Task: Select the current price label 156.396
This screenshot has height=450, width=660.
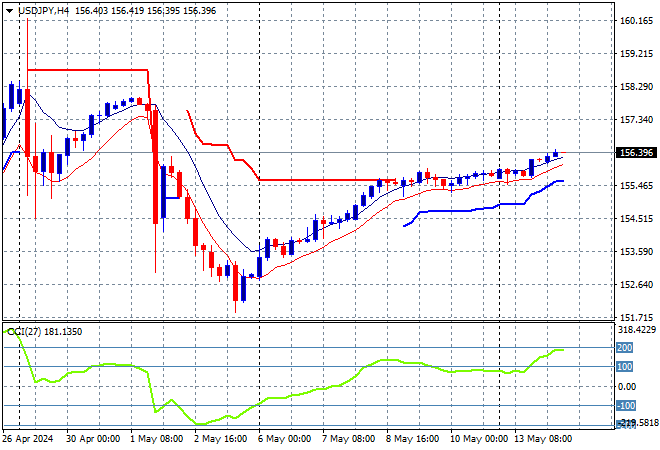Action: pos(636,153)
